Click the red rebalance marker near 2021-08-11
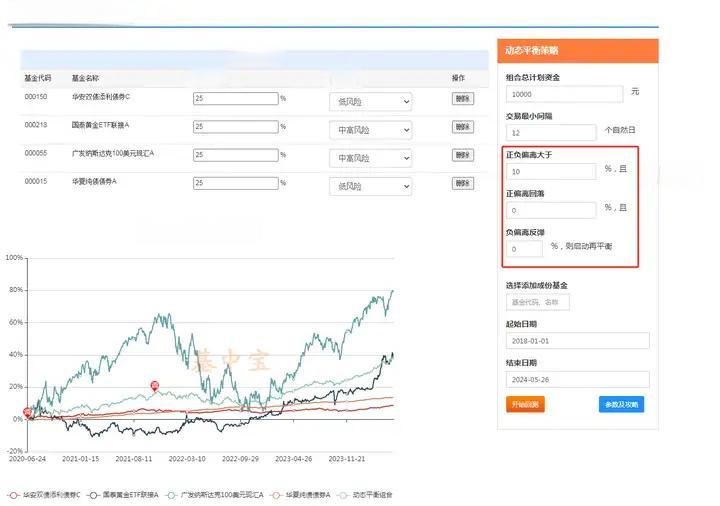720x506 pixels. point(154,386)
